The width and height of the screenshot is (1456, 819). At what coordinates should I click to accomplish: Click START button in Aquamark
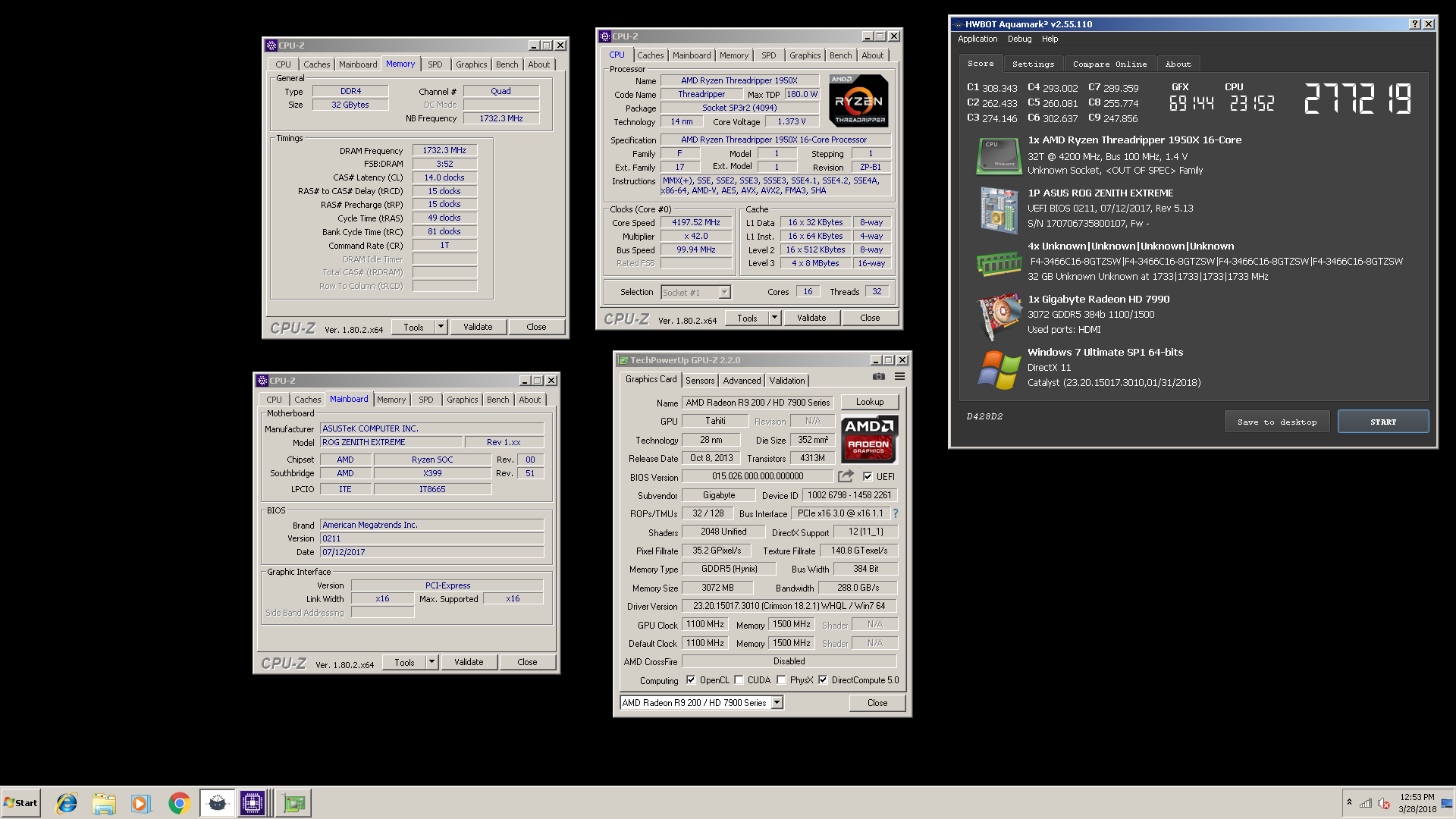click(x=1383, y=422)
